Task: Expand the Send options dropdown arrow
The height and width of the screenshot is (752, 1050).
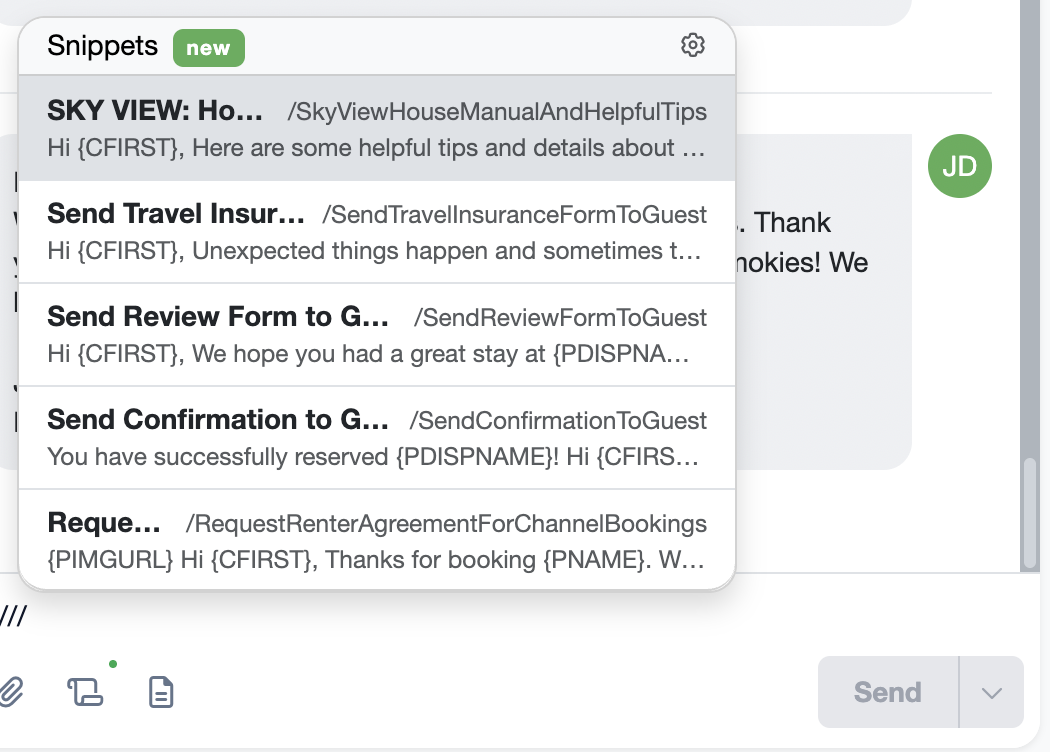Action: point(992,692)
